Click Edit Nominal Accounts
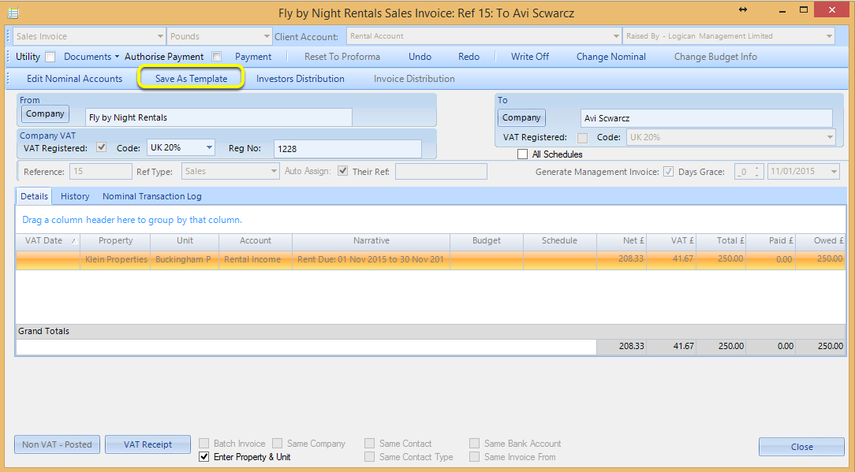Image resolution: width=855 pixels, height=472 pixels. [x=74, y=78]
